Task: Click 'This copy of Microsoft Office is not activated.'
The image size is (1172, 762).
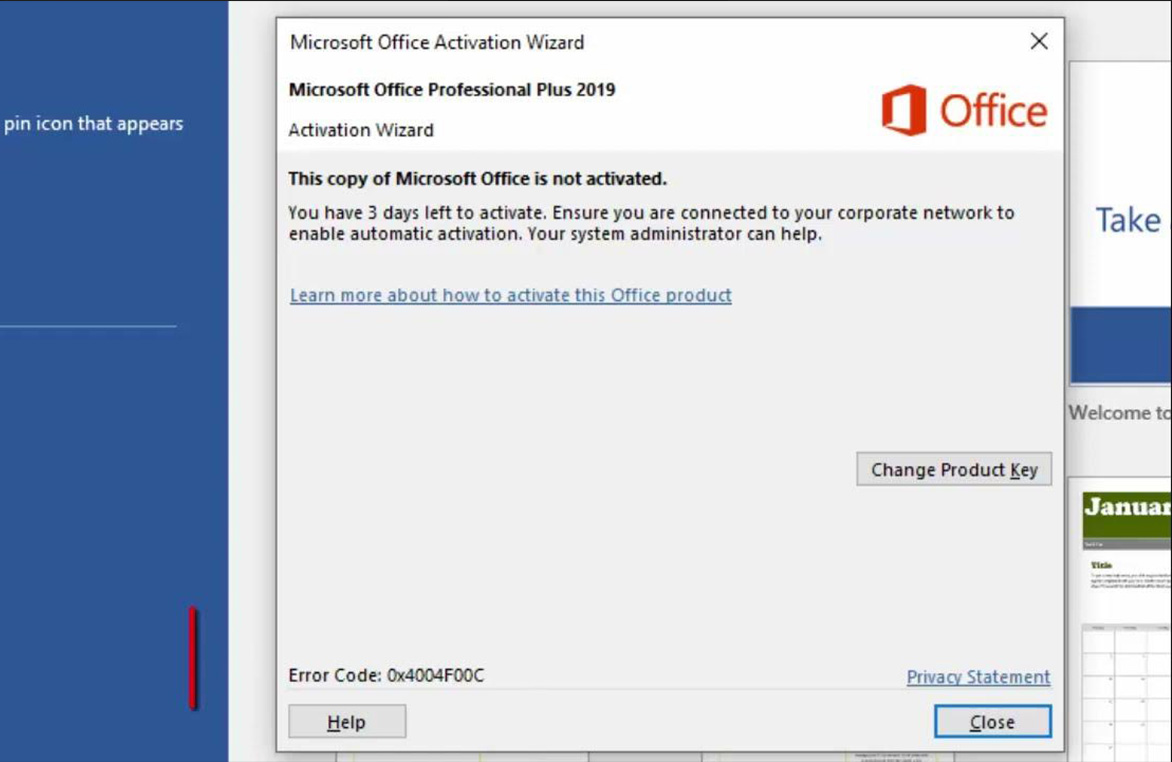Action: pyautogui.click(x=477, y=179)
